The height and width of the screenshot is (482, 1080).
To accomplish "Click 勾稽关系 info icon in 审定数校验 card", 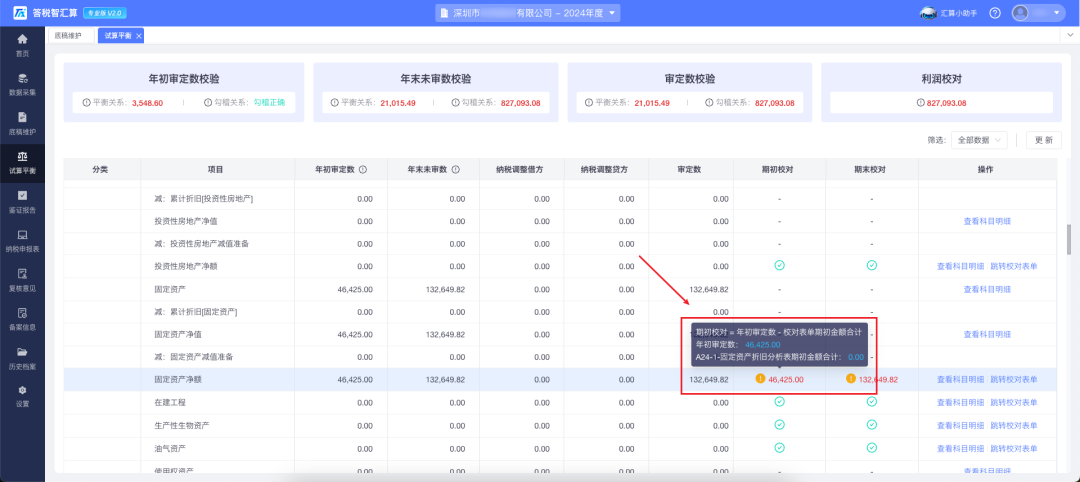I will pyautogui.click(x=709, y=103).
